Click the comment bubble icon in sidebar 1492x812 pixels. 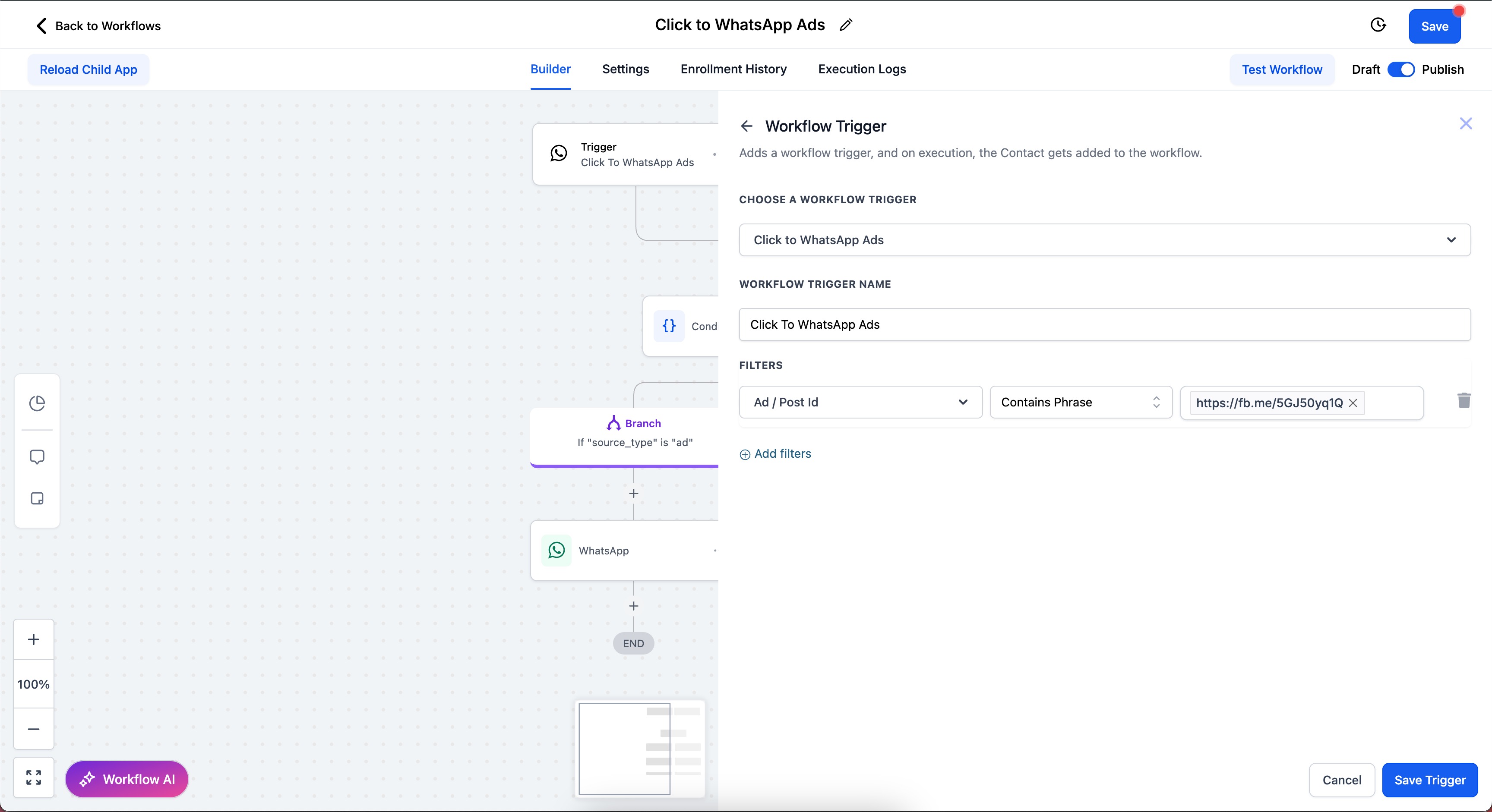pos(37,456)
